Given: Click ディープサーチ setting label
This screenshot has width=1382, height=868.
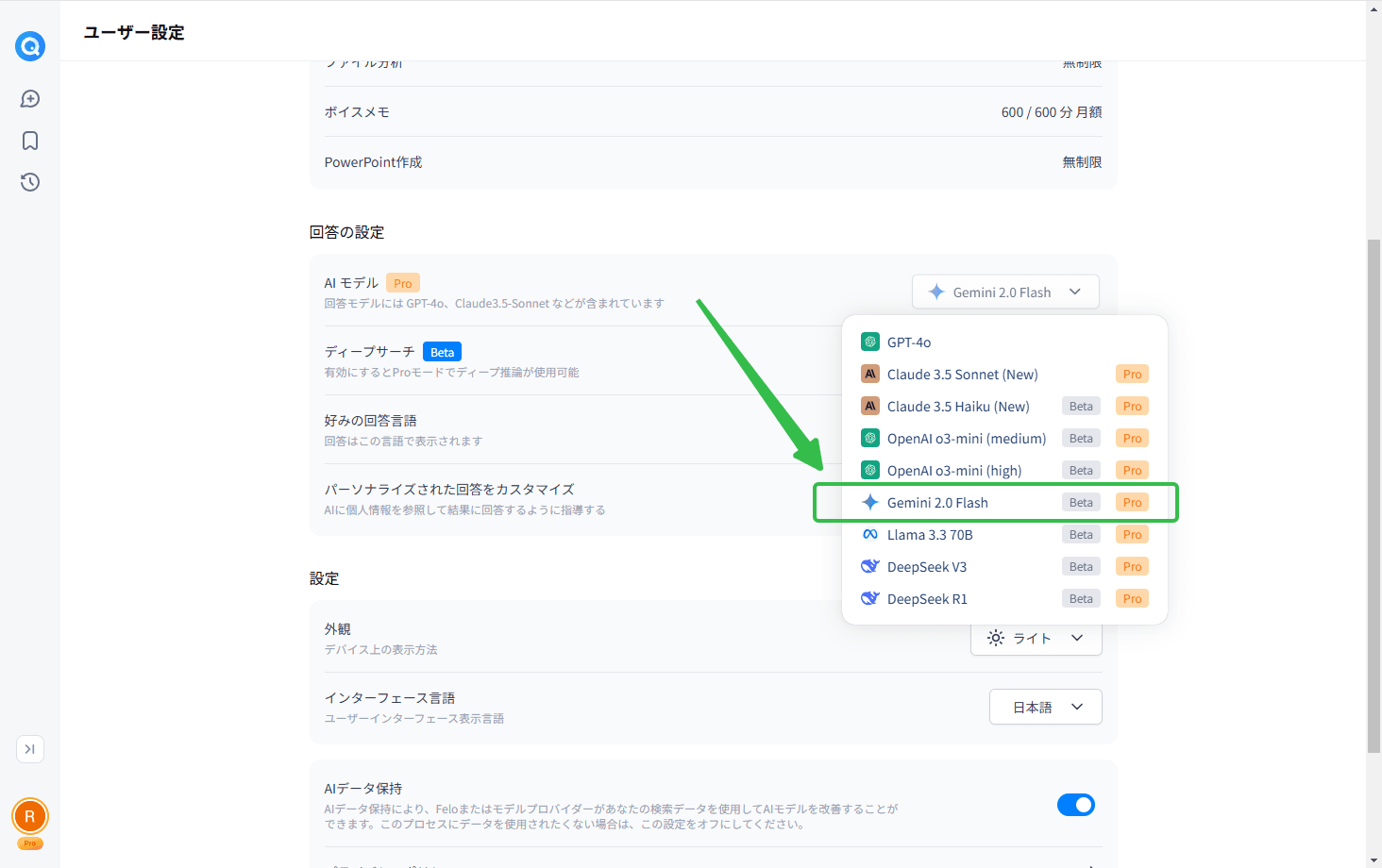Looking at the screenshot, I should coord(369,352).
